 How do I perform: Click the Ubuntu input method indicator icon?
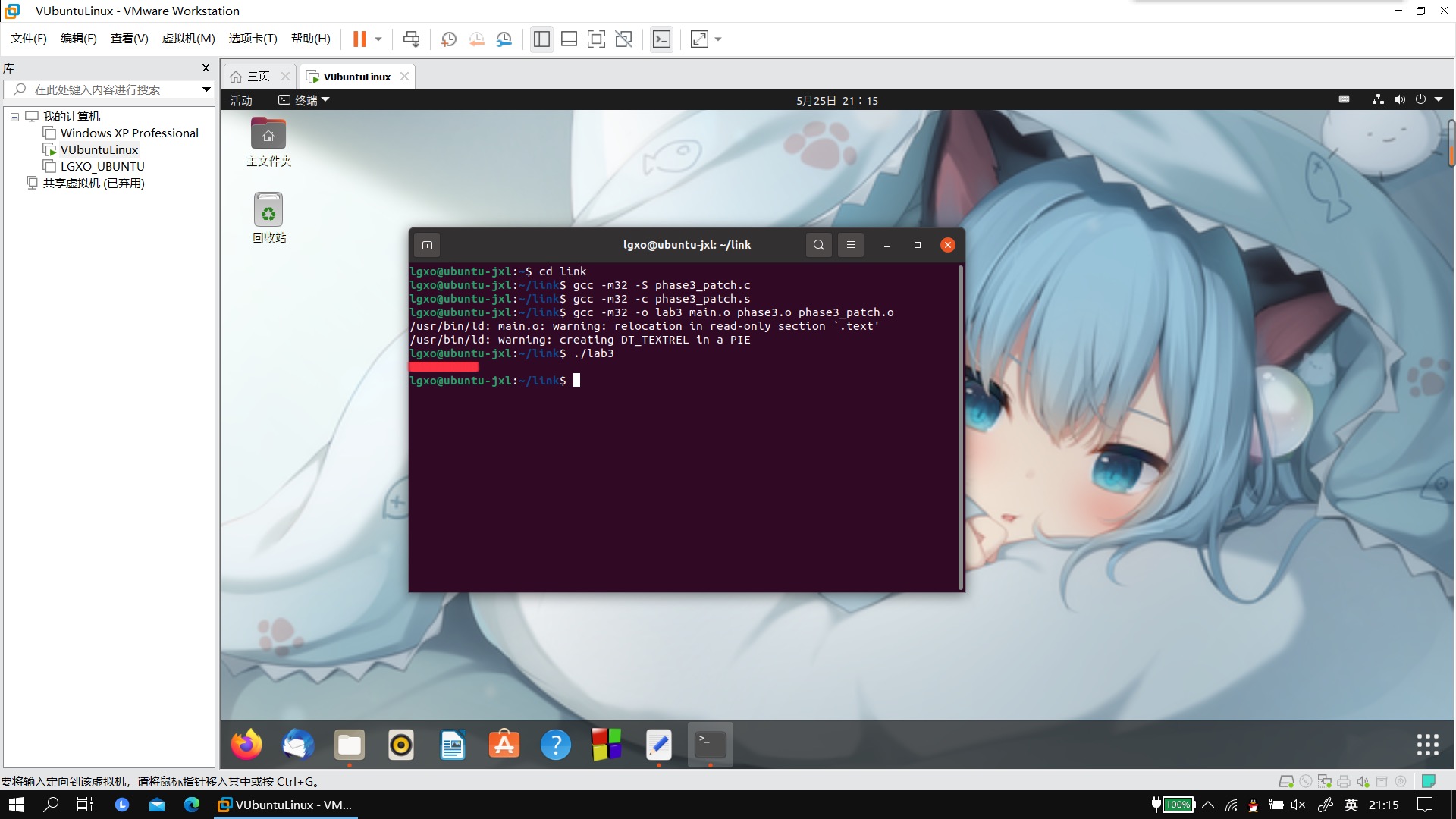point(1344,99)
